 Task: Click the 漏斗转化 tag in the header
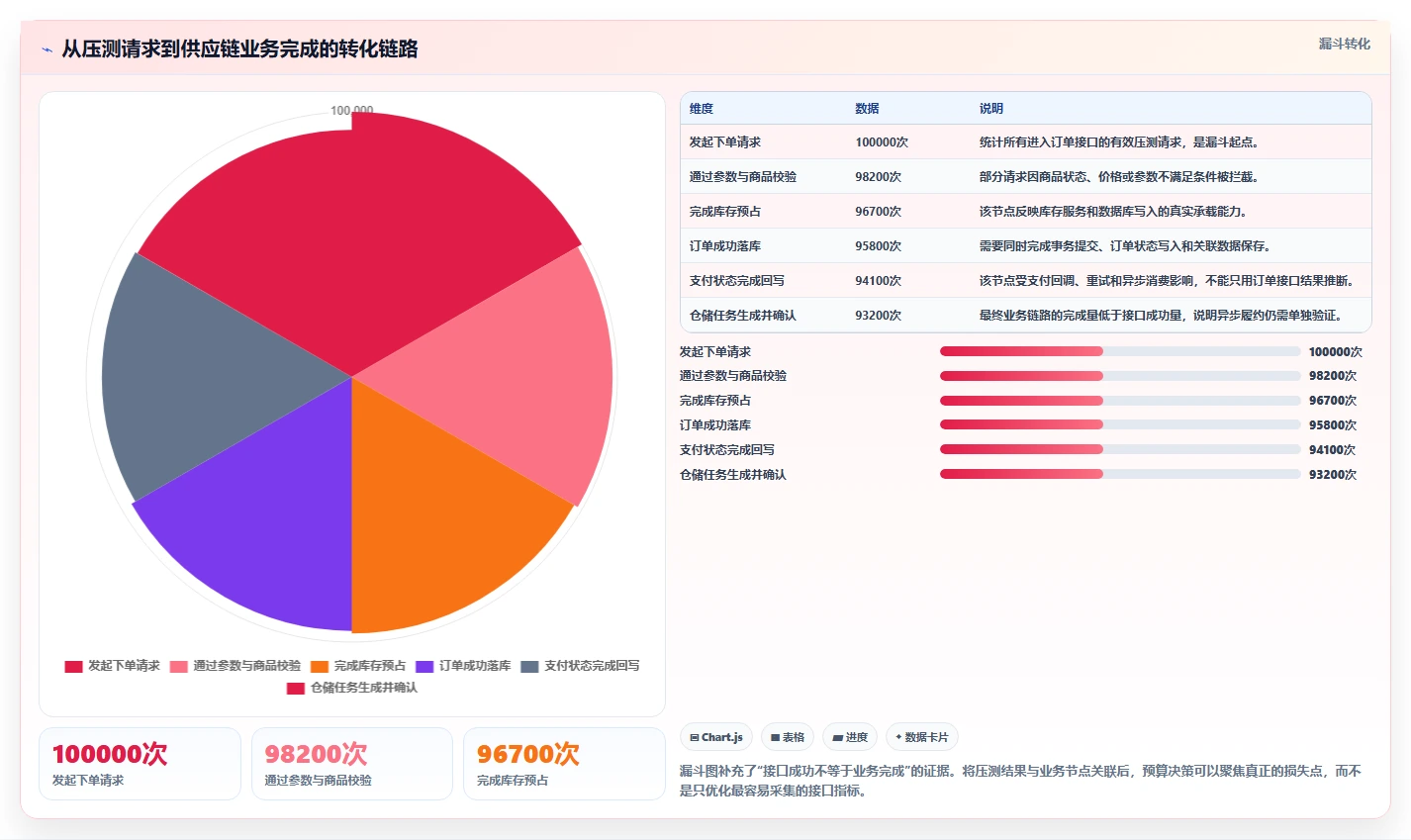1345,44
